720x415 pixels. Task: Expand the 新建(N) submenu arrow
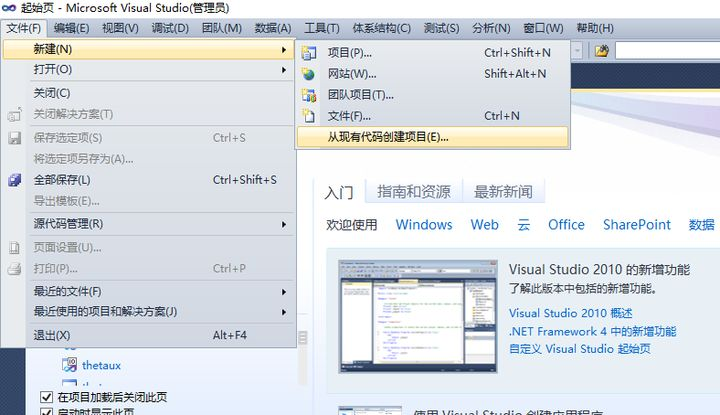coord(284,50)
